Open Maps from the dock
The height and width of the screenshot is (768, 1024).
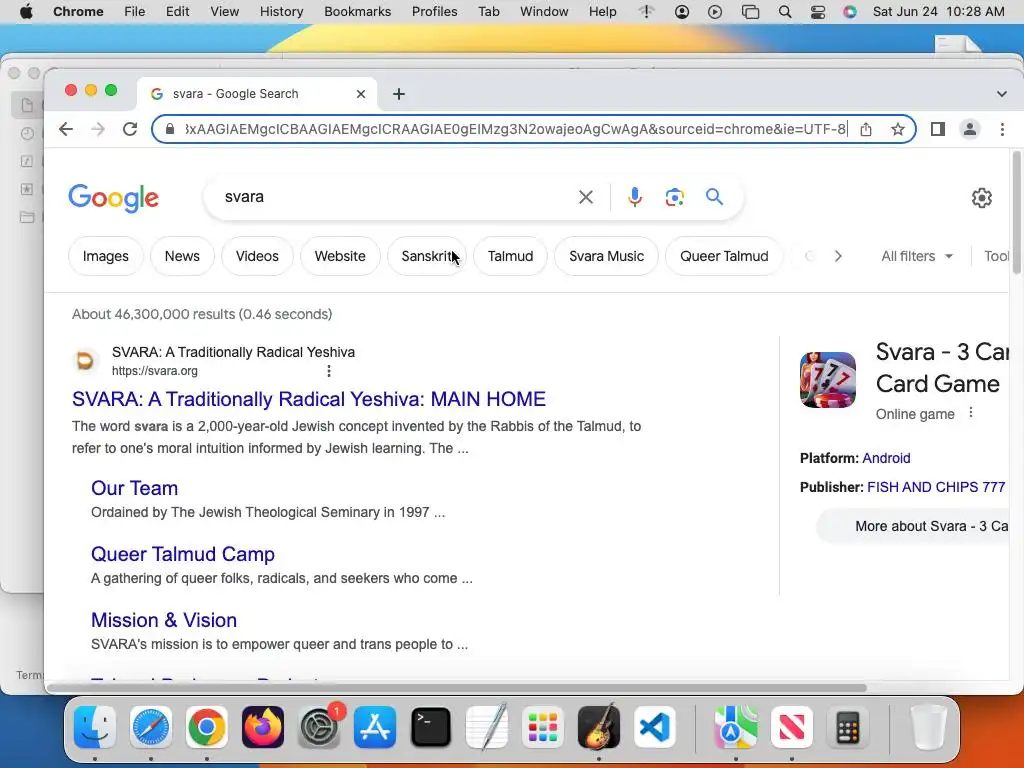[x=735, y=727]
